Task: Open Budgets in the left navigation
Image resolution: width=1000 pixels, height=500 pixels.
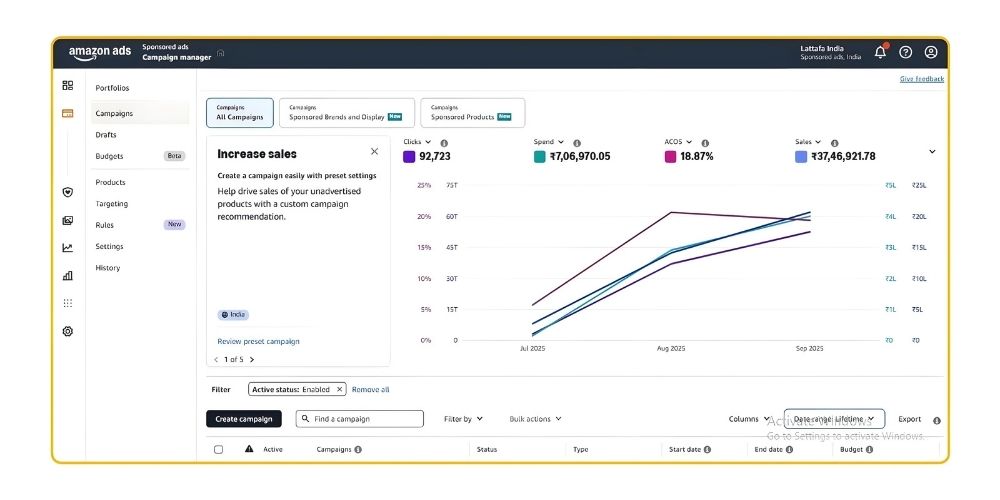Action: [110, 156]
